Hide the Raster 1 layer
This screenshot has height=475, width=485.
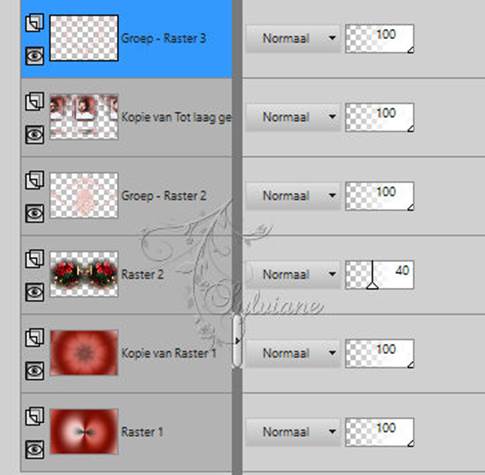[x=35, y=449]
